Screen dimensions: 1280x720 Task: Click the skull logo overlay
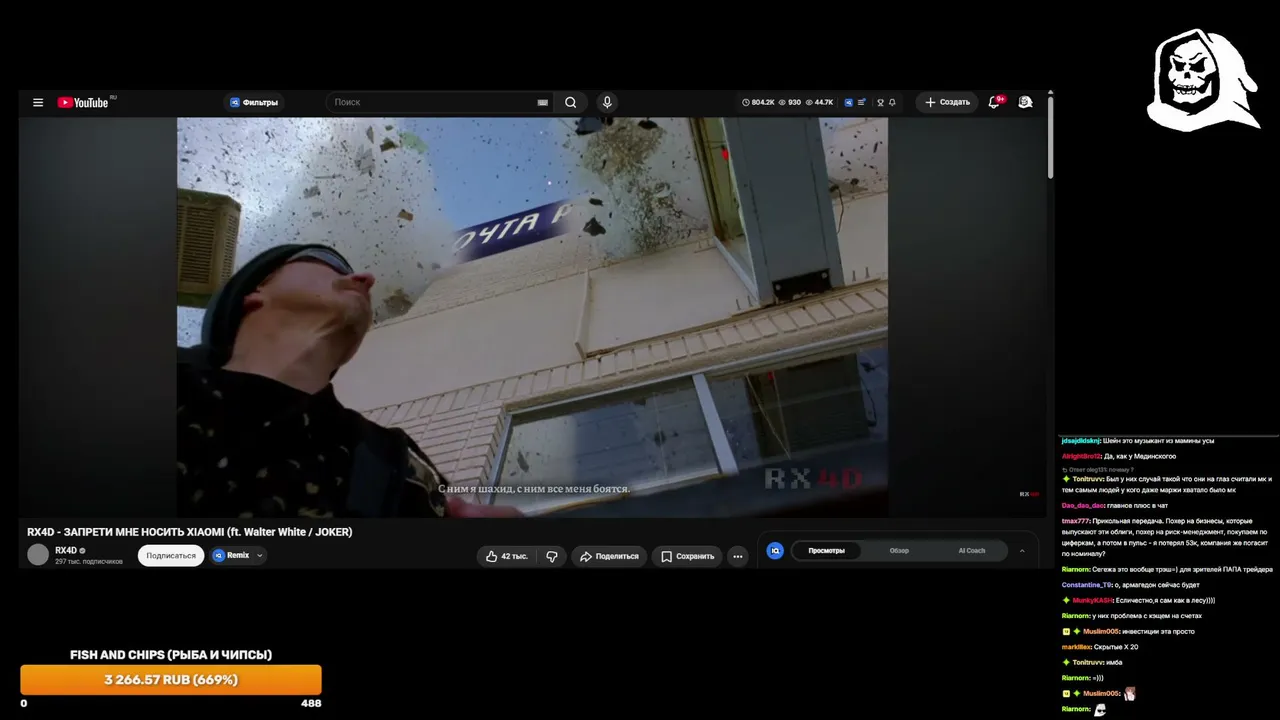coord(1201,80)
